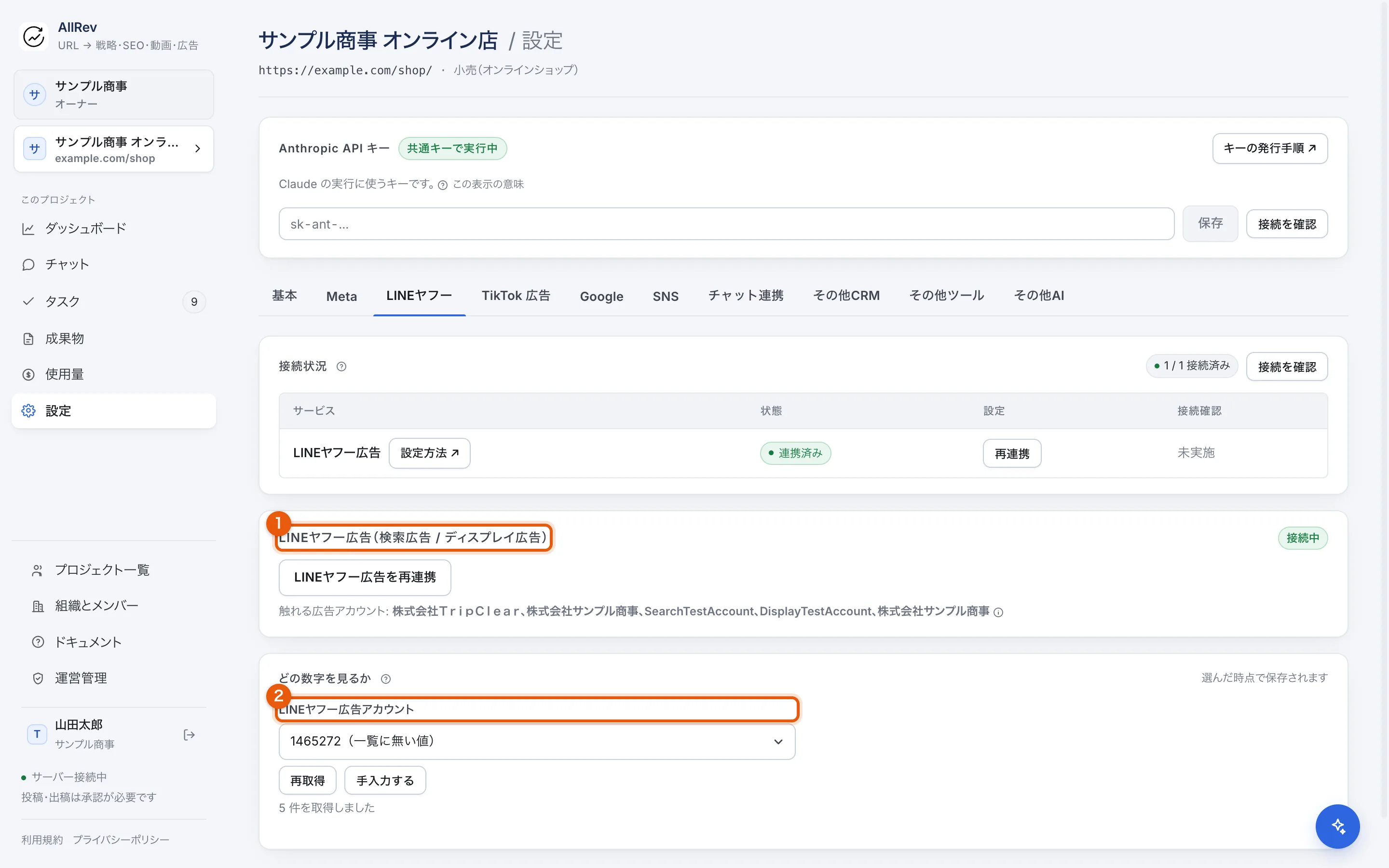
Task: Open Settings (設定) gear item
Action: click(114, 411)
